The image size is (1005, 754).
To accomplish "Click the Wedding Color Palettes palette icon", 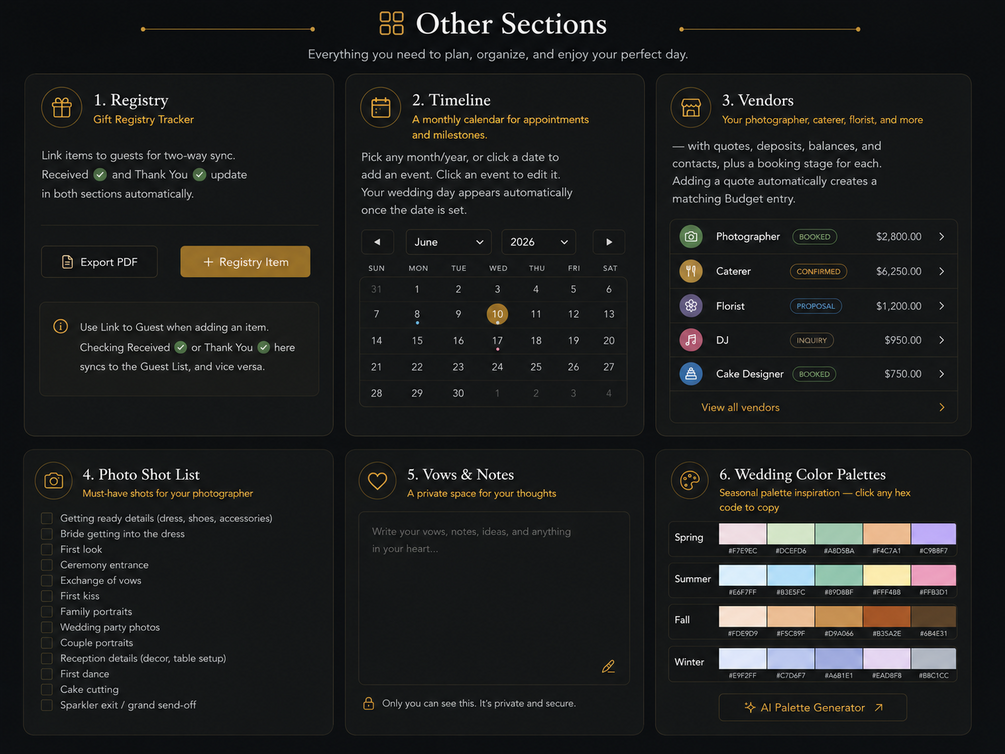I will click(x=690, y=480).
